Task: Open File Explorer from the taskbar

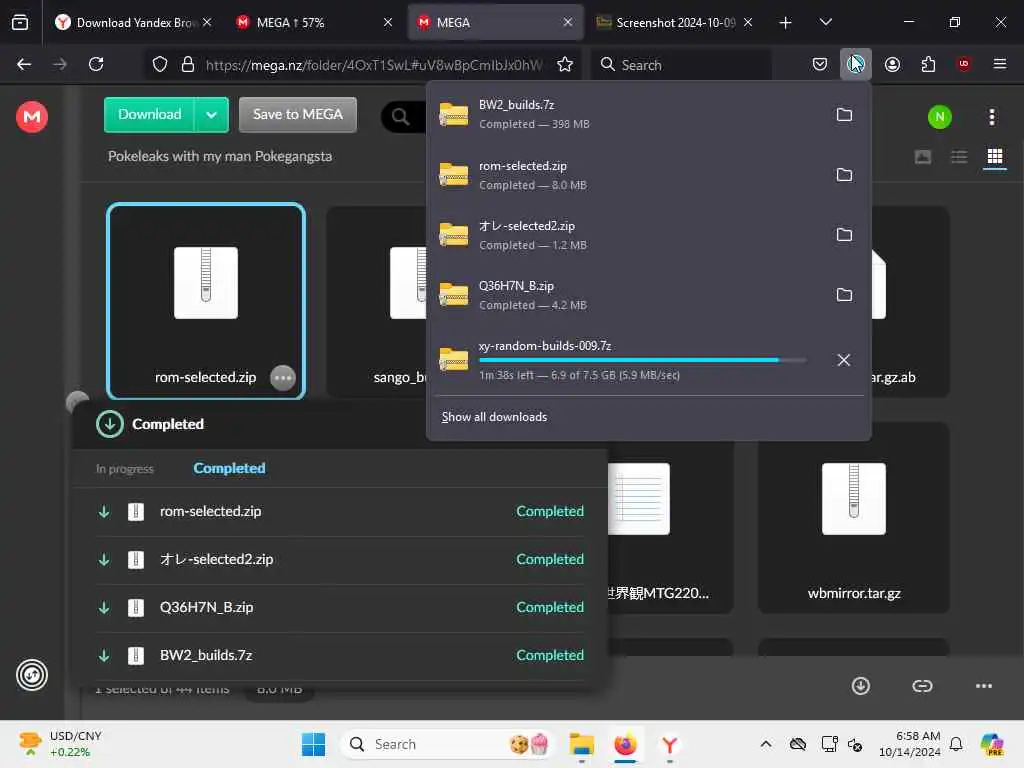Action: pyautogui.click(x=581, y=744)
